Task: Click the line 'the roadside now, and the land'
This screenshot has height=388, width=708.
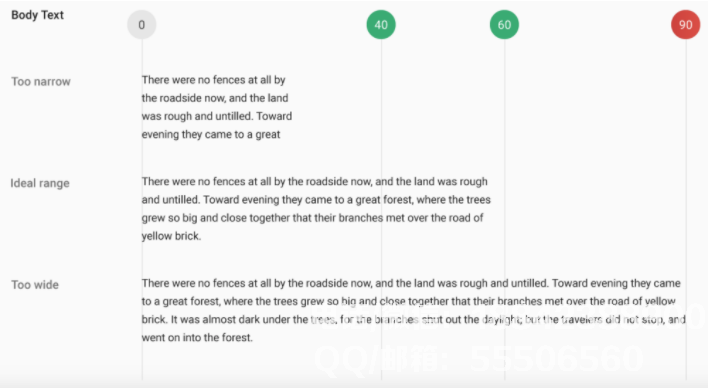Action: point(215,98)
